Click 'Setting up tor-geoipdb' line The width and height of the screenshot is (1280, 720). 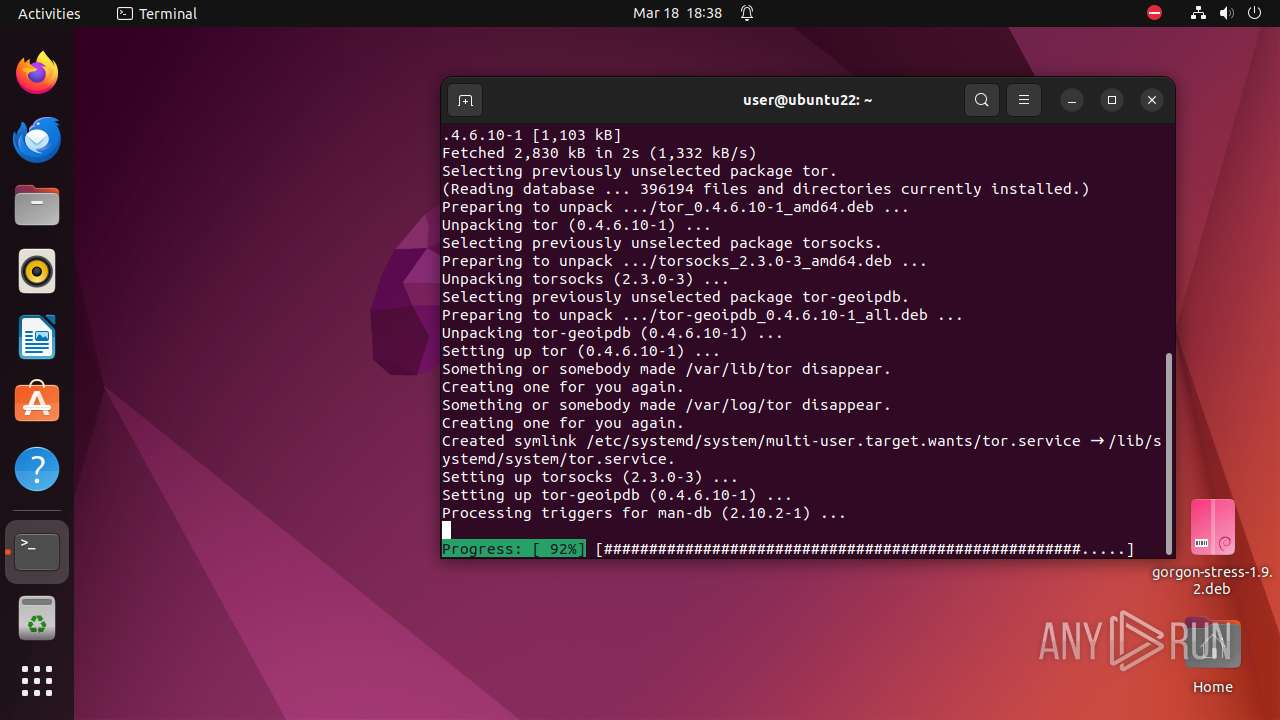(617, 495)
